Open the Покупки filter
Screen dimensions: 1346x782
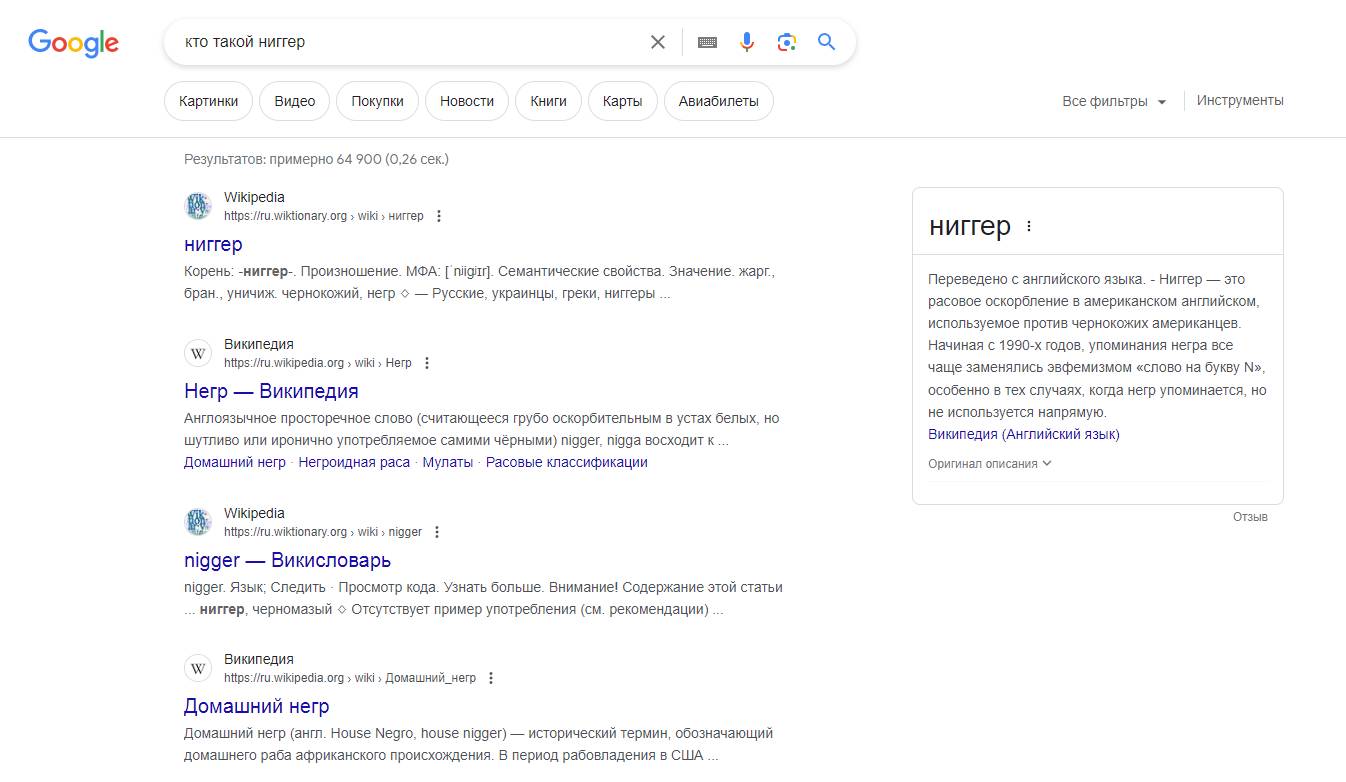[378, 101]
